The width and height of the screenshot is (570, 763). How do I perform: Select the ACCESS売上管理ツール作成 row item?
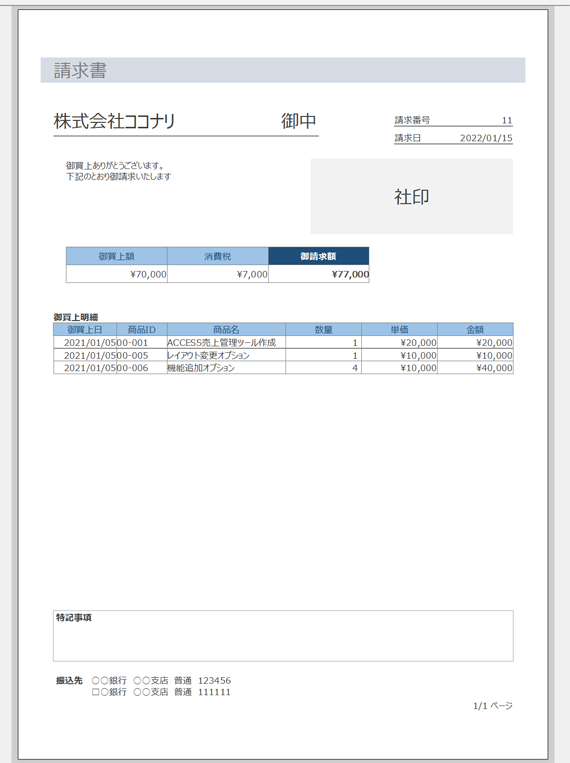221,343
